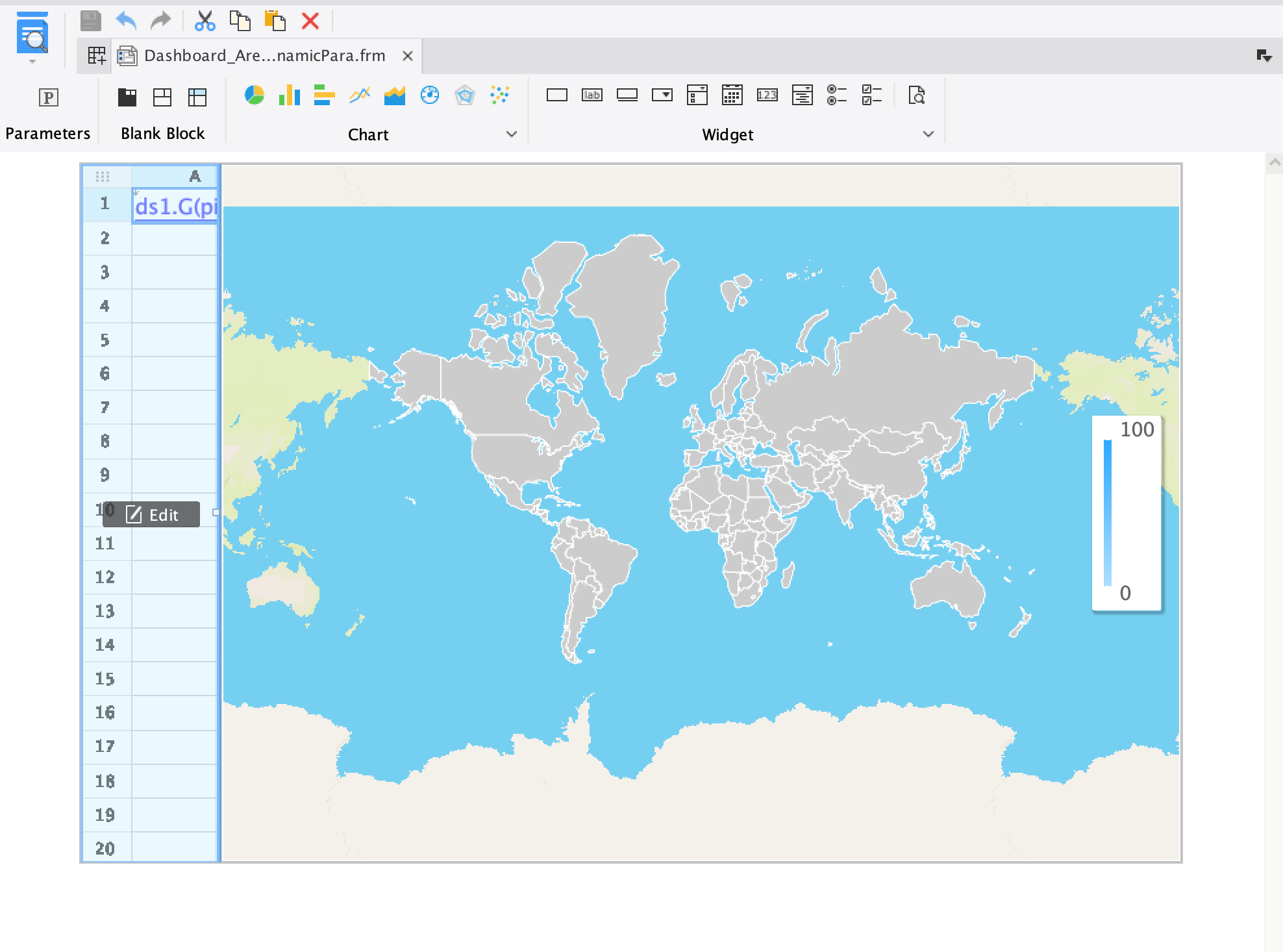Expand the Chart gallery dropdown
This screenshot has width=1283, height=952.
[x=512, y=134]
